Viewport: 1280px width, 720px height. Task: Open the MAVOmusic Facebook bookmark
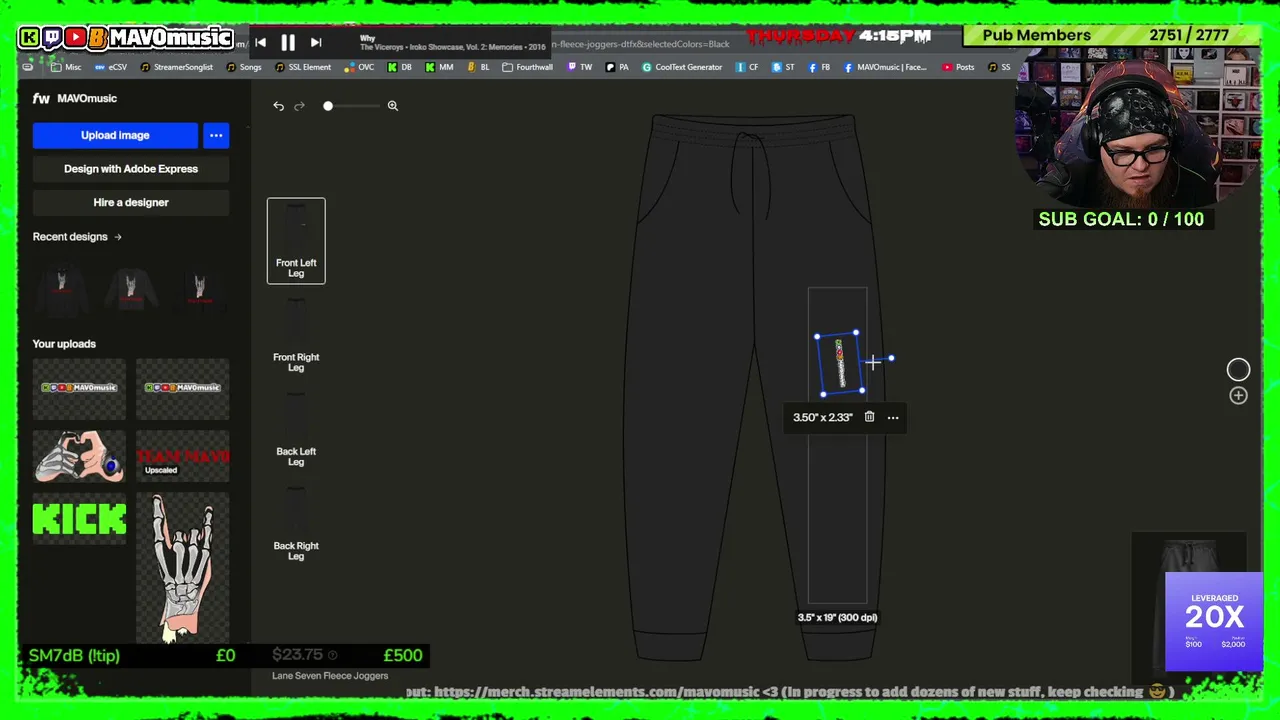click(x=885, y=67)
